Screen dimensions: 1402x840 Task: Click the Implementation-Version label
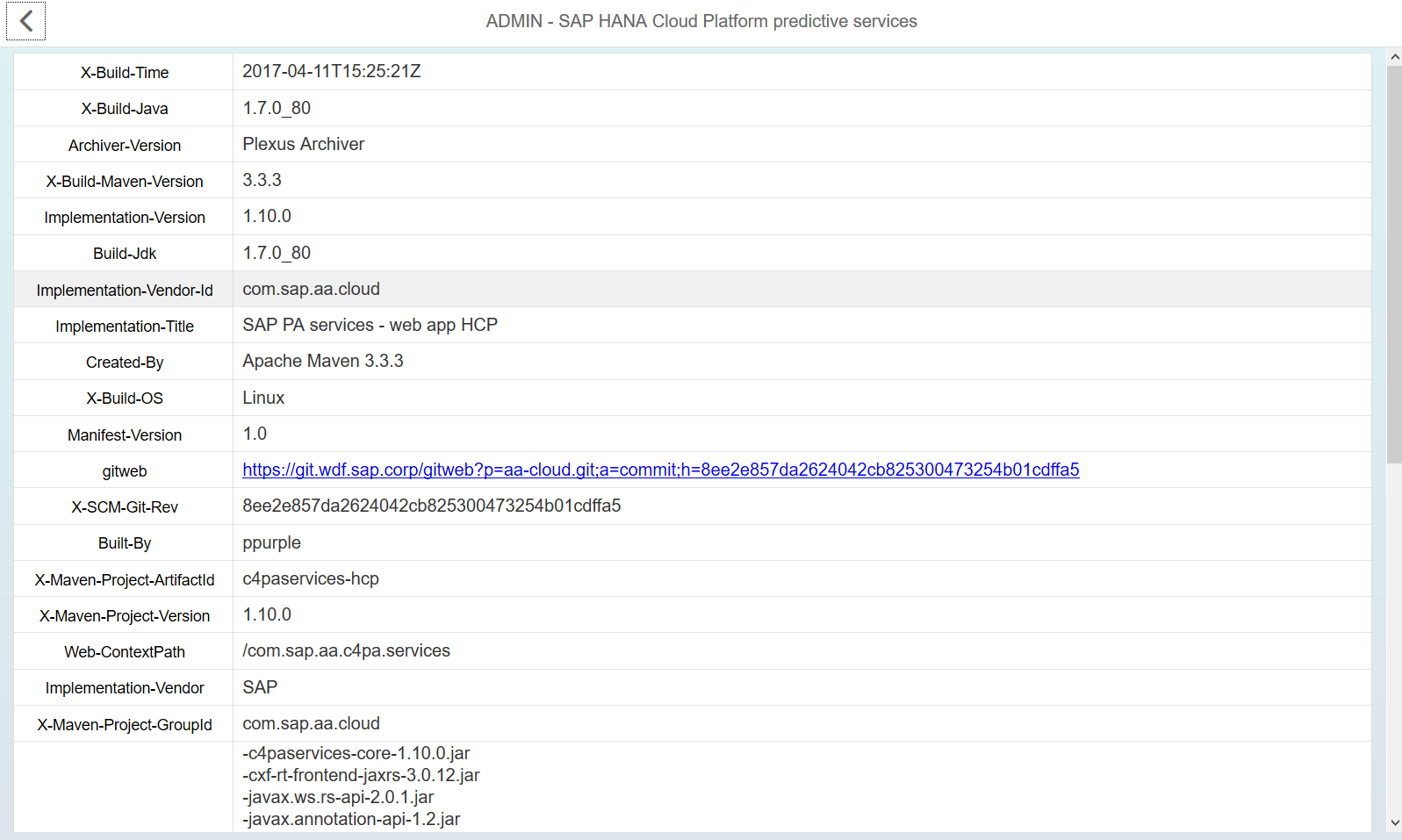(x=125, y=218)
